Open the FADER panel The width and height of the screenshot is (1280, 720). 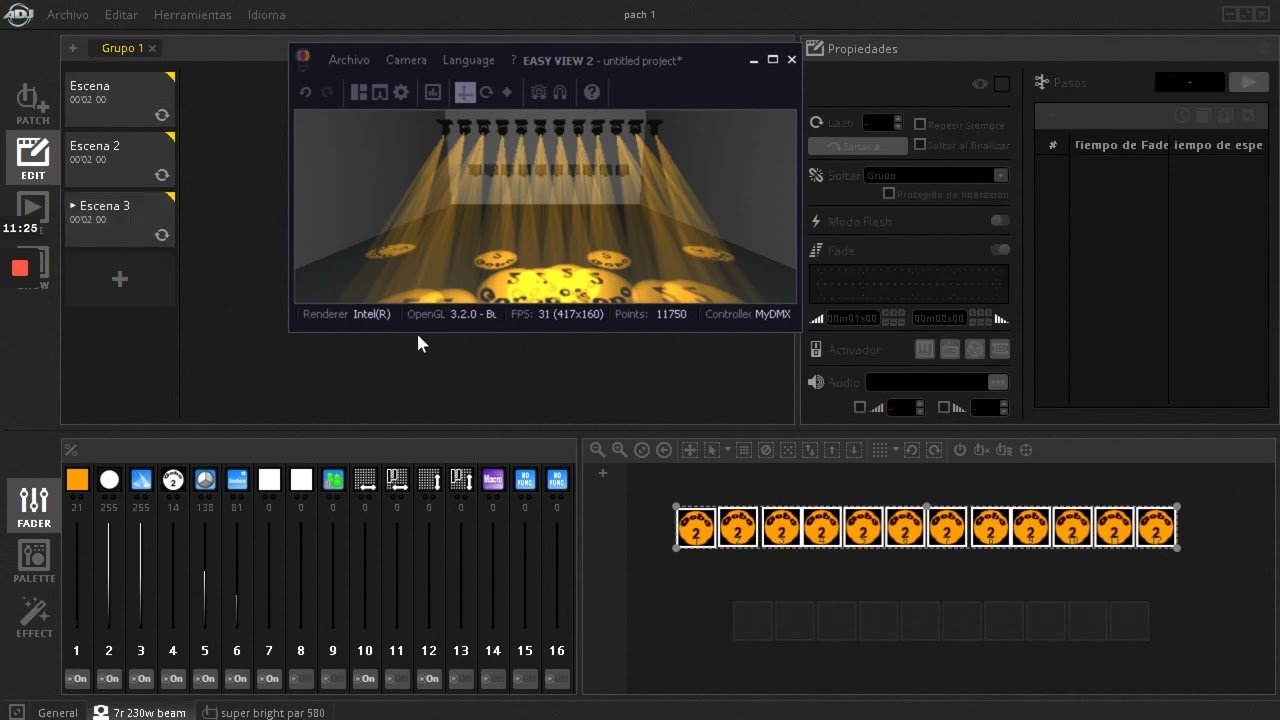click(33, 506)
